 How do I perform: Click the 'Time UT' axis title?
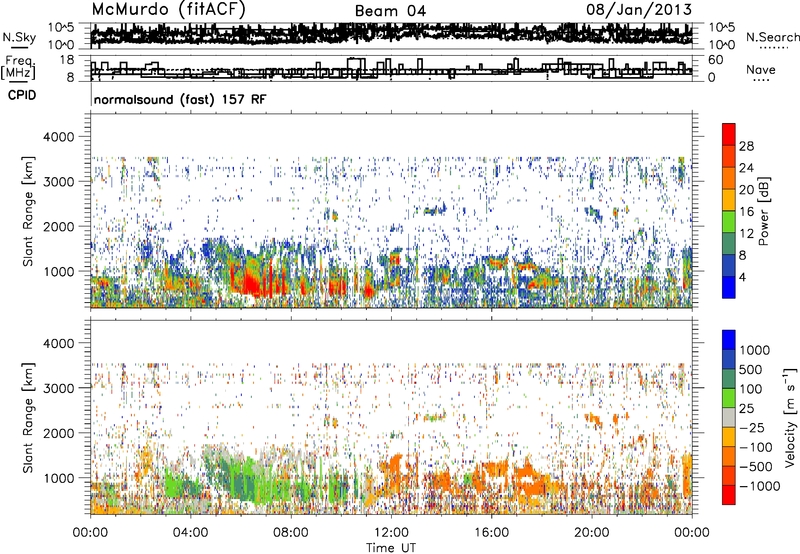point(391,548)
